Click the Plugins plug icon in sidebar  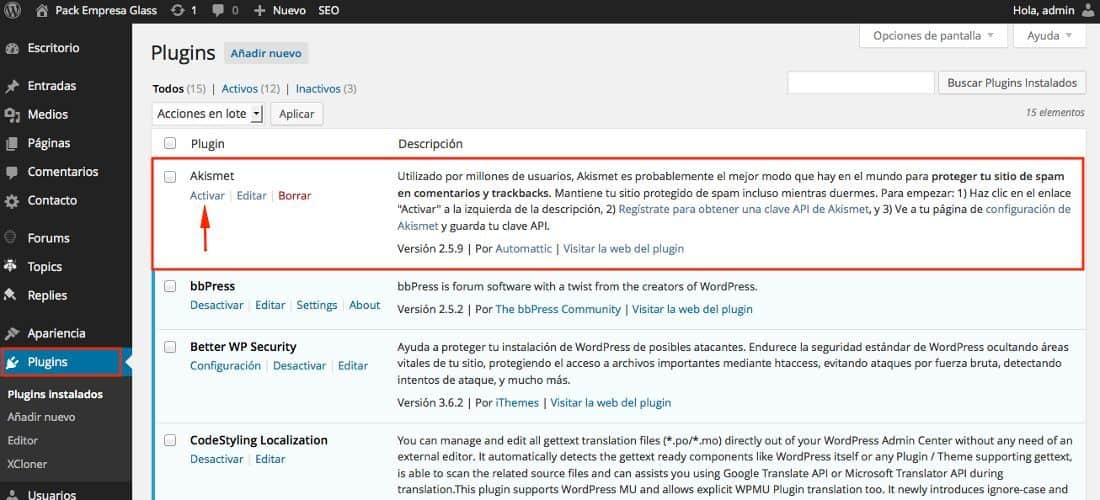[11, 363]
